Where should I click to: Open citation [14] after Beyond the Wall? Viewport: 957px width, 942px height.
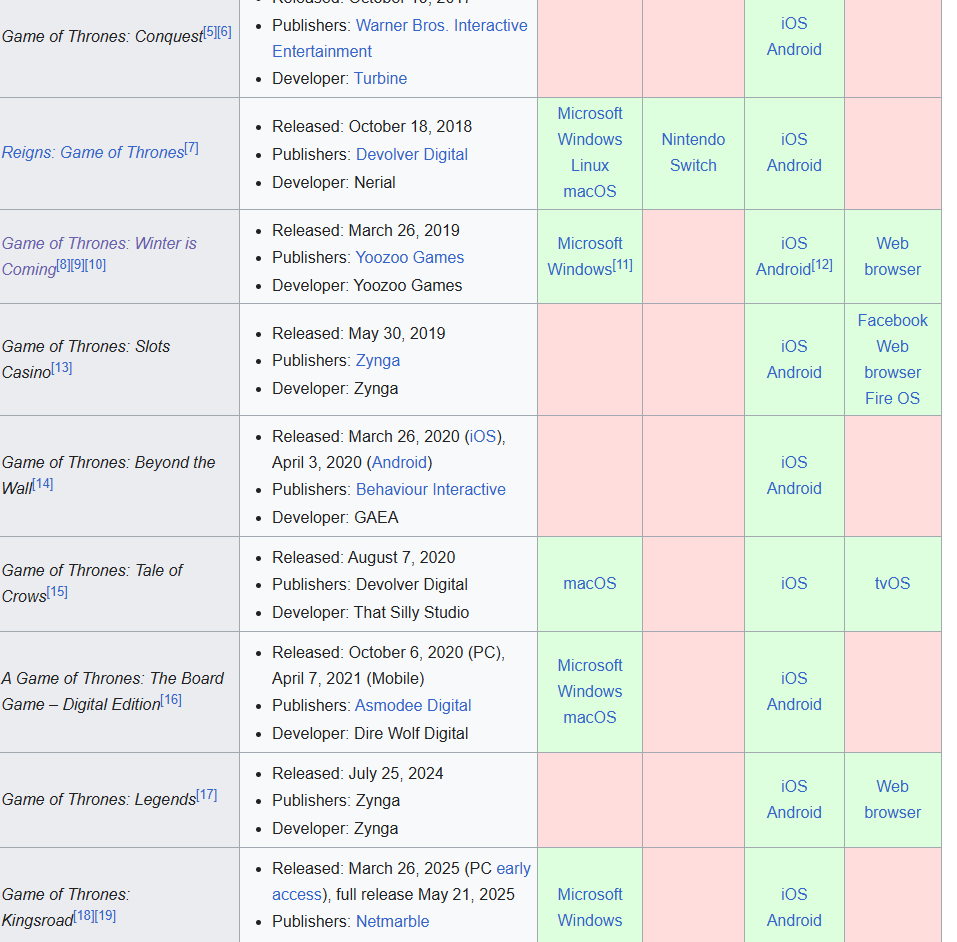(x=43, y=484)
